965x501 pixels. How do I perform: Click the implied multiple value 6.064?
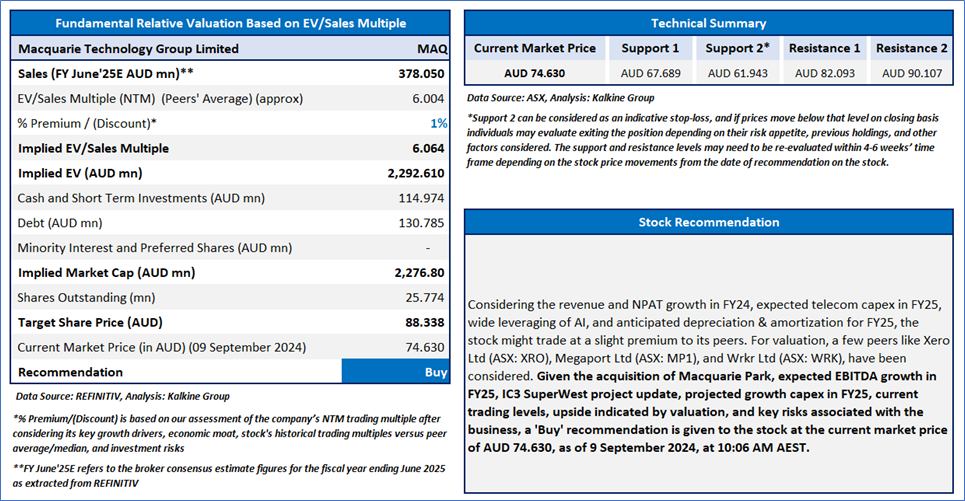pos(428,148)
